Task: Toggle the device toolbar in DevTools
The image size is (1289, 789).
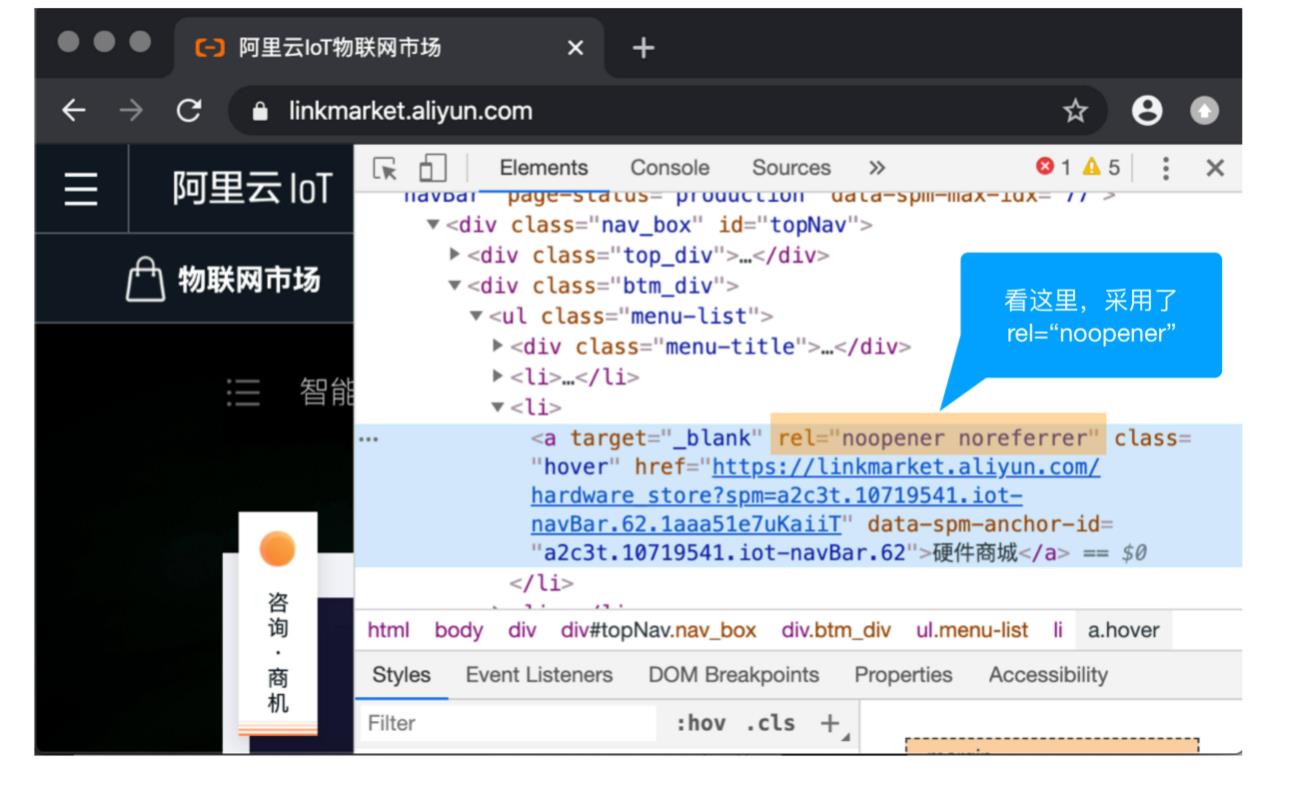Action: [x=432, y=168]
